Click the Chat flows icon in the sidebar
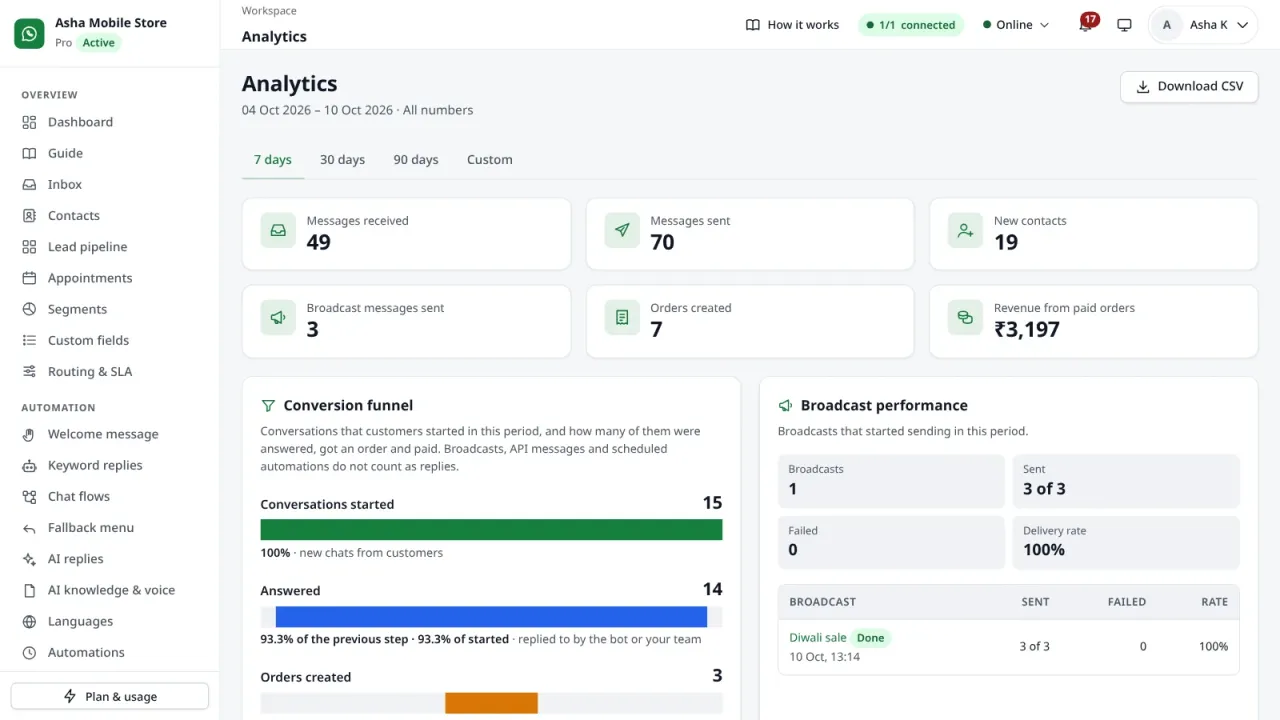The image size is (1280, 720). (29, 496)
